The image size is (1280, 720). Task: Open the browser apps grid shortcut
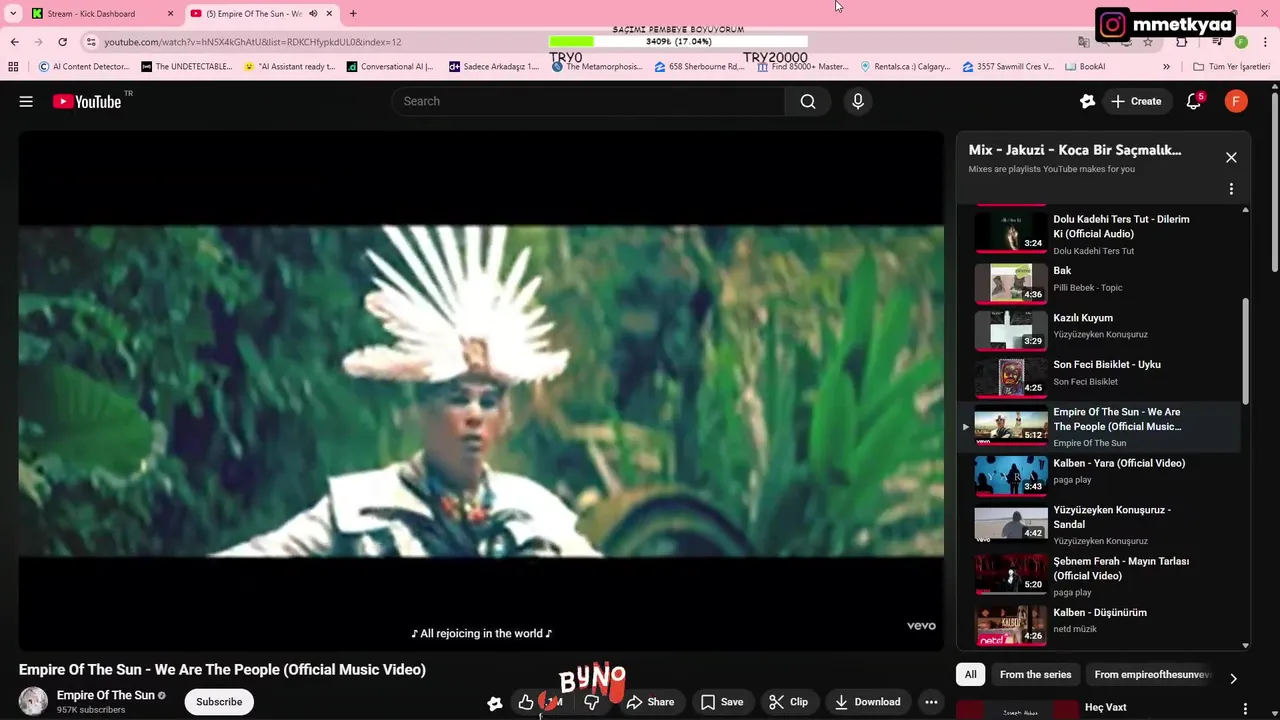pos(13,67)
